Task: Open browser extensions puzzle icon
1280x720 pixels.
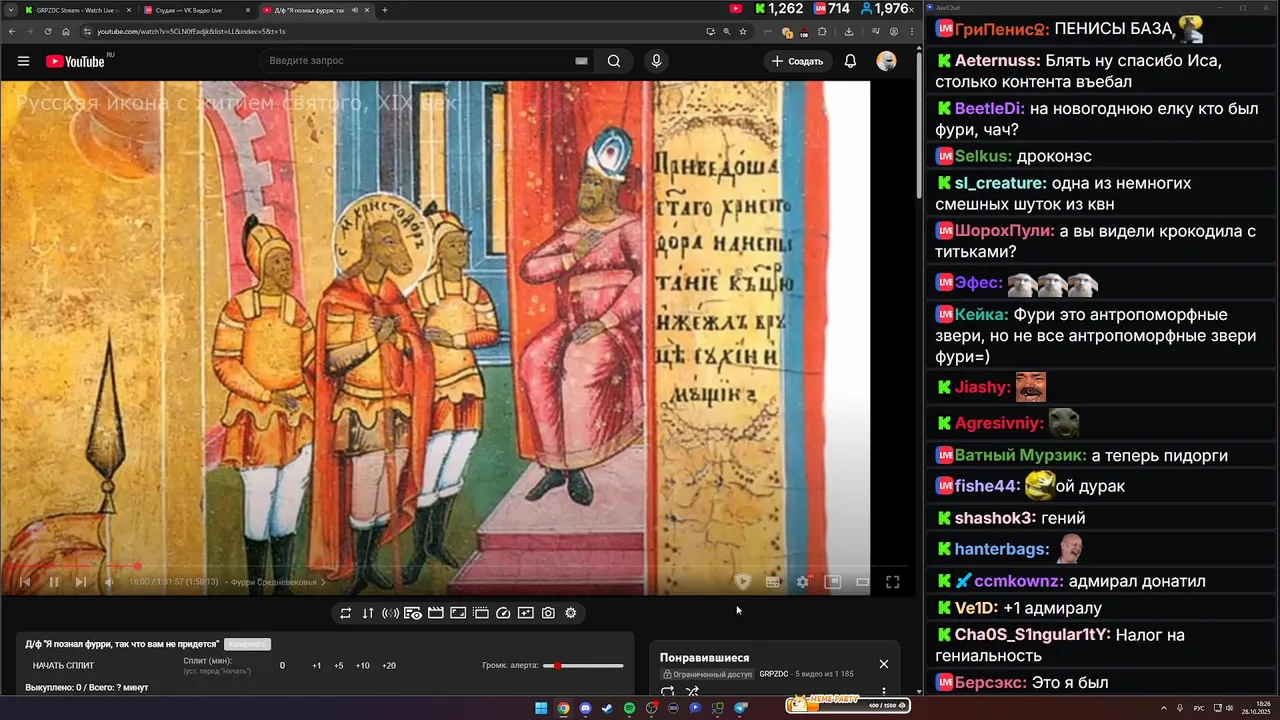Action: coord(822,31)
